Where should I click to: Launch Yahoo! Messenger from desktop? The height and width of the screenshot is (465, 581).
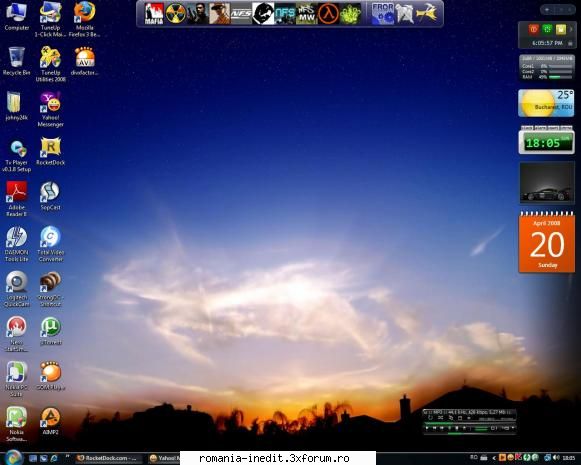coord(50,109)
